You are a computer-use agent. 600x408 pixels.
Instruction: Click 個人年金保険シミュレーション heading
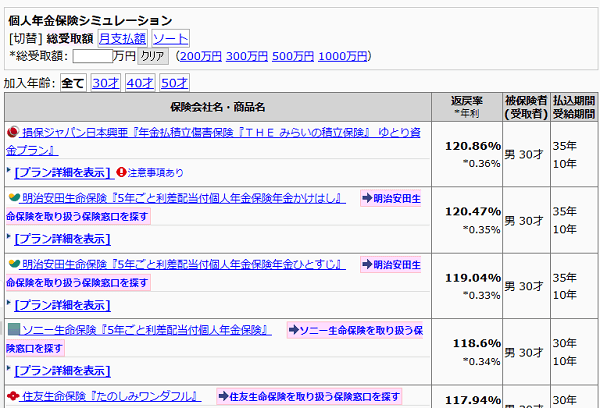point(90,20)
